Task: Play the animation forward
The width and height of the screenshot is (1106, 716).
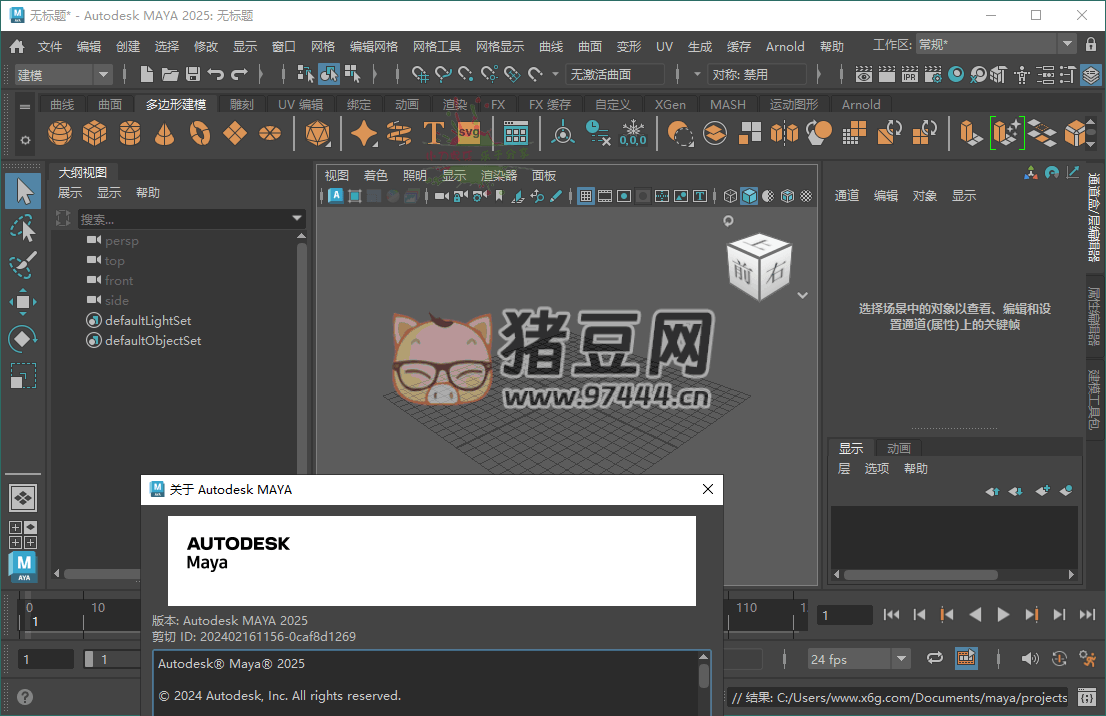Action: pyautogui.click(x=1003, y=615)
